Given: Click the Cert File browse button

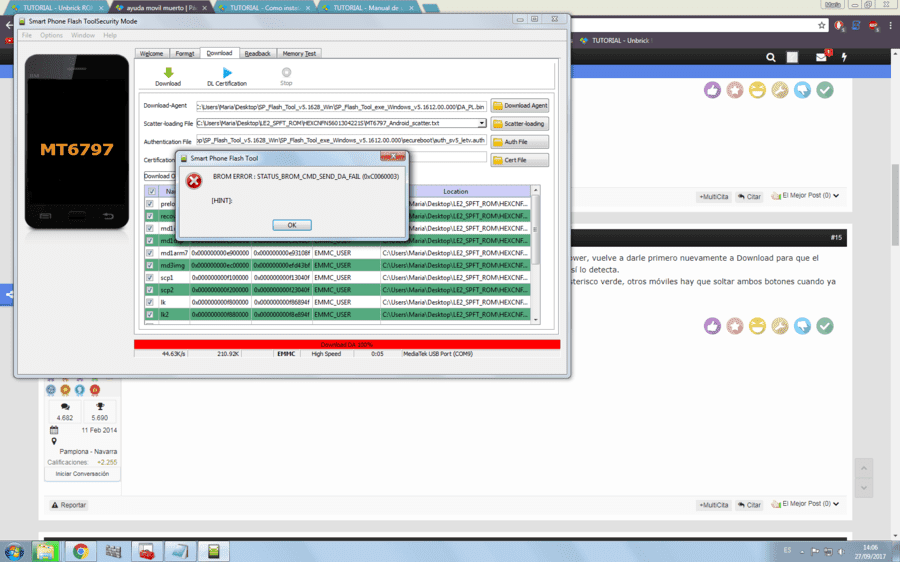Looking at the screenshot, I should coord(519,160).
